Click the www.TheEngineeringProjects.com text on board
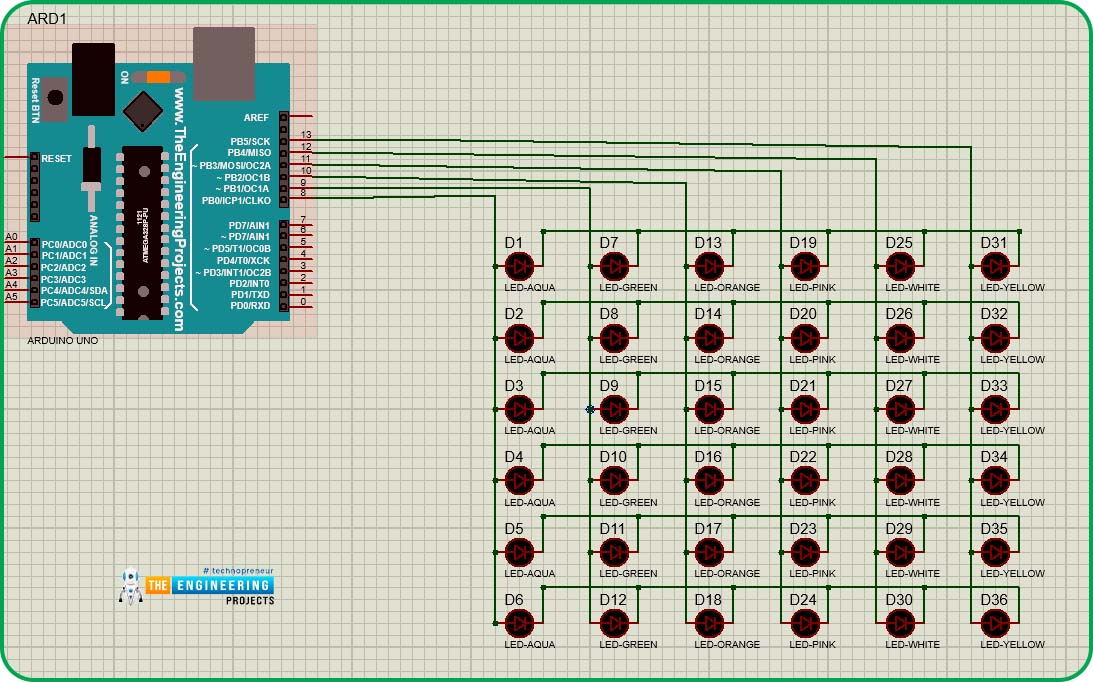Viewport: 1093px width, 682px height. click(179, 209)
